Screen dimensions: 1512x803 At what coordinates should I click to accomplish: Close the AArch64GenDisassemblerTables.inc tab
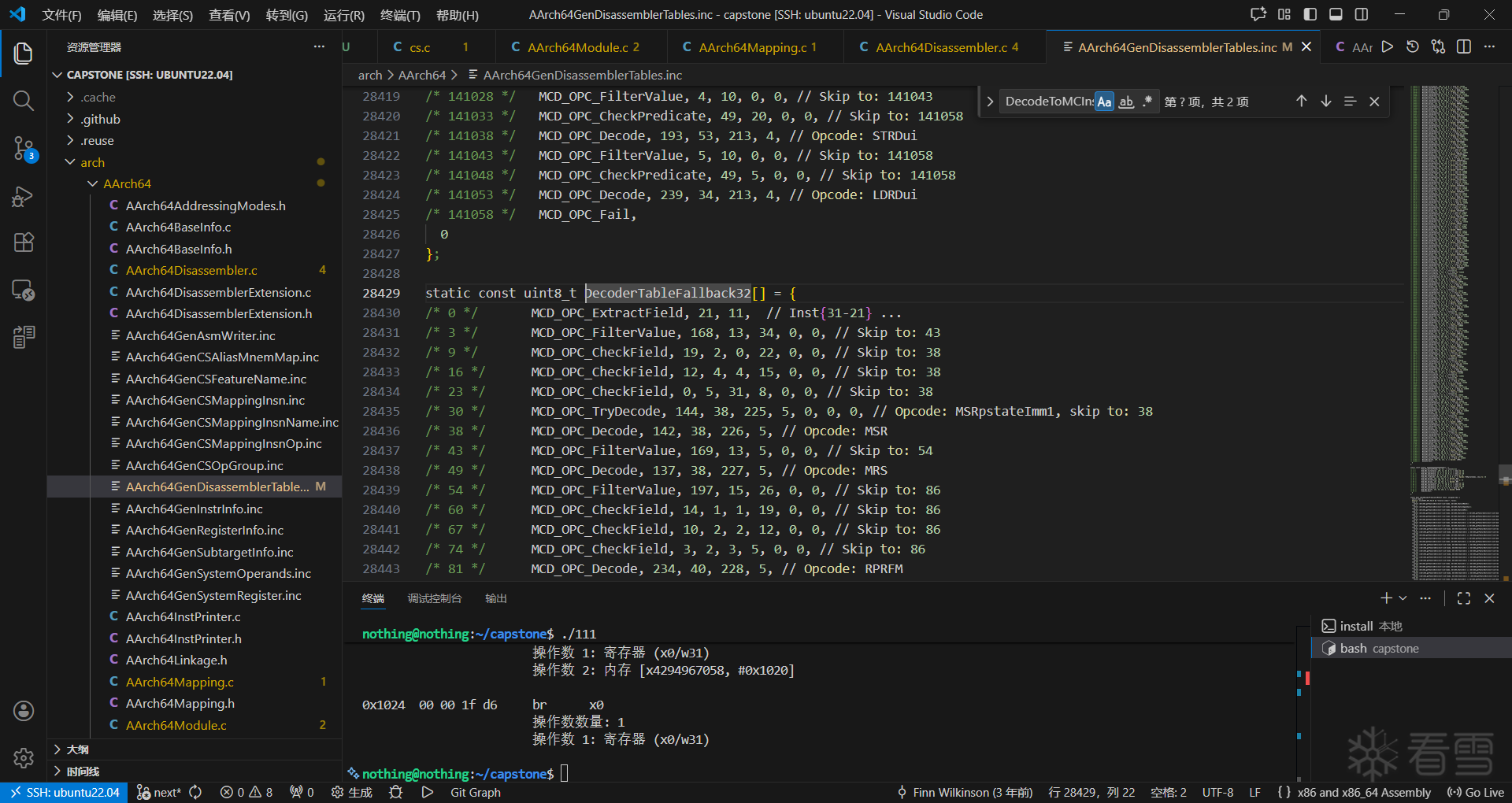(1306, 47)
